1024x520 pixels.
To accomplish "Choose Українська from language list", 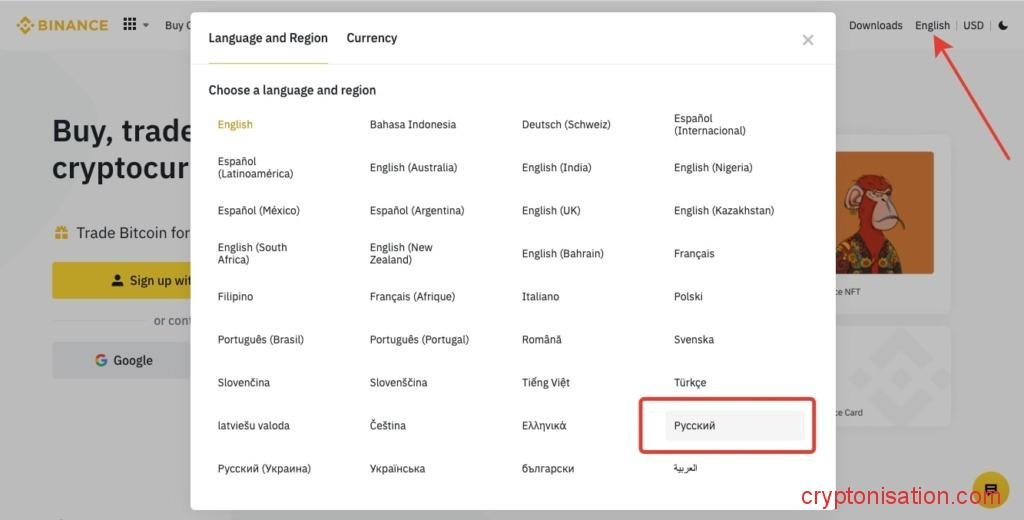I will point(397,469).
